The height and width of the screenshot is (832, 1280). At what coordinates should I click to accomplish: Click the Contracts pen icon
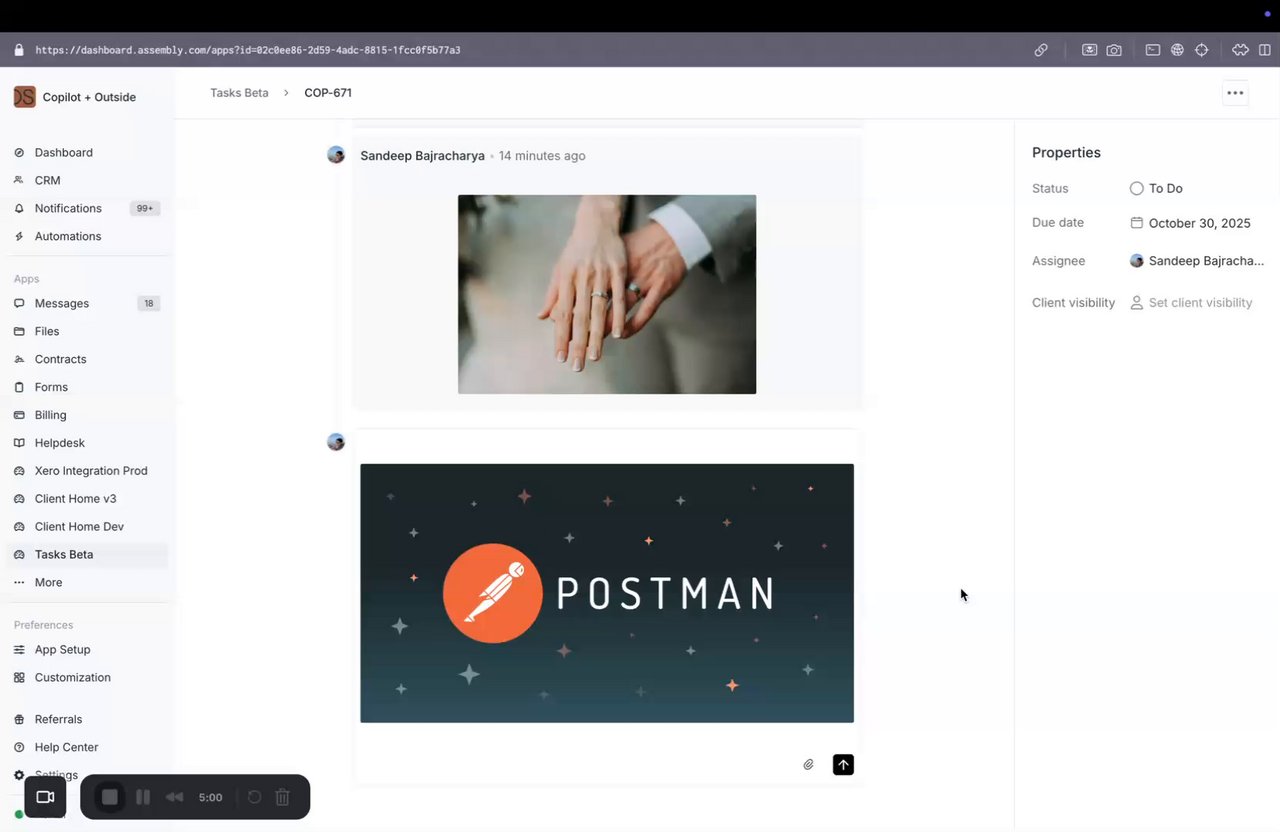(x=19, y=360)
